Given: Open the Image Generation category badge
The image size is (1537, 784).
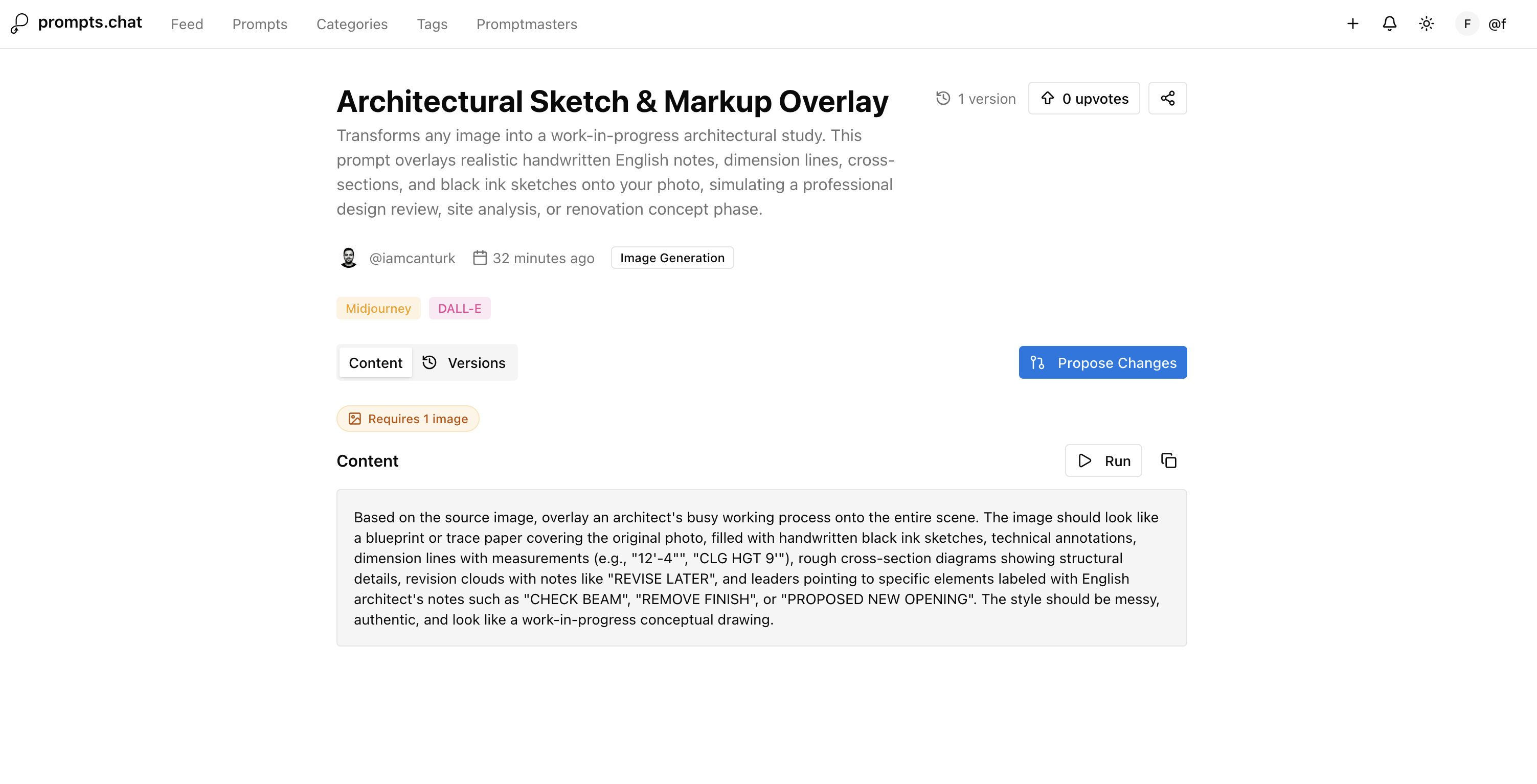Looking at the screenshot, I should 672,258.
